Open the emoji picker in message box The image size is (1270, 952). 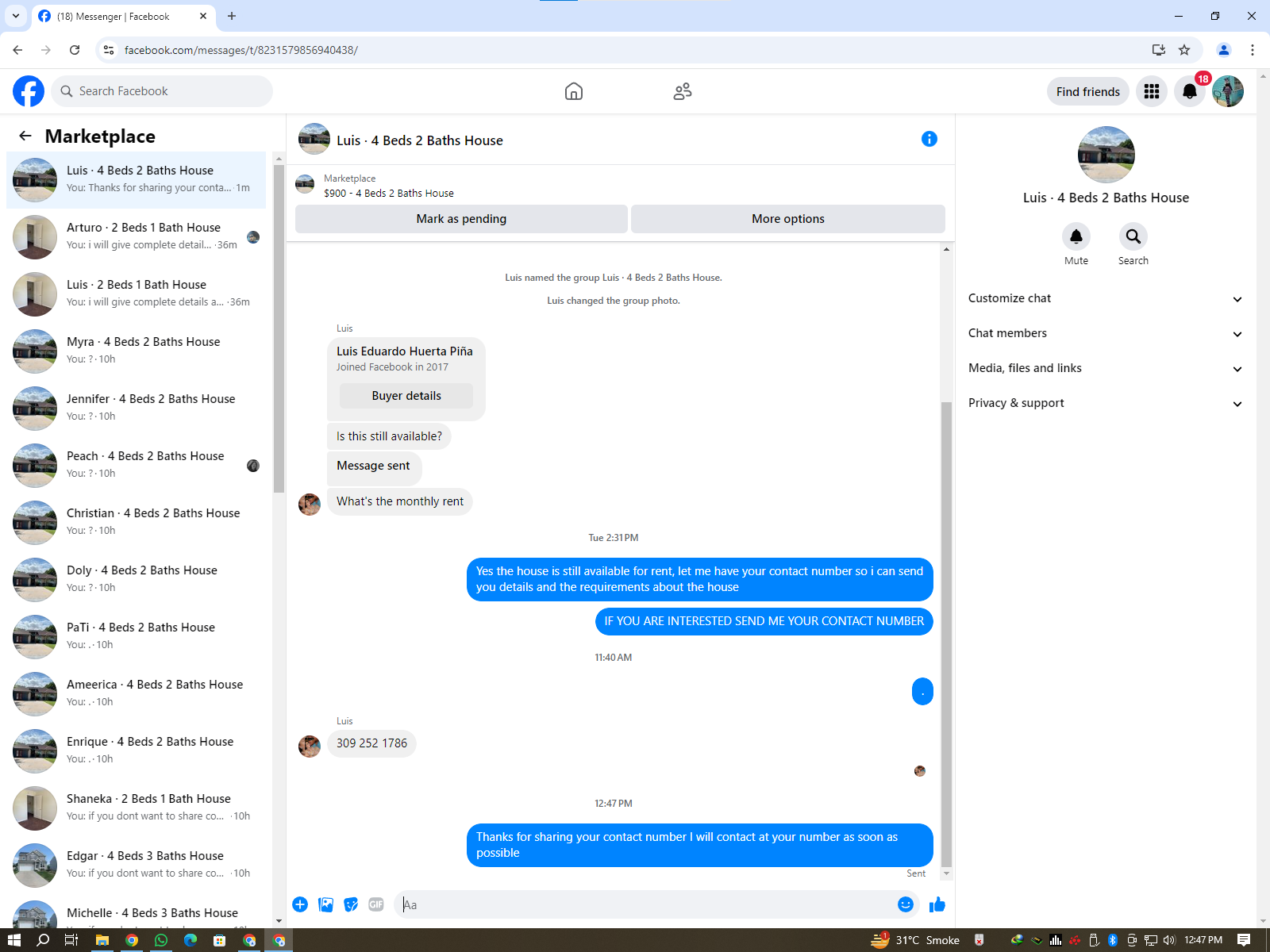[x=906, y=904]
